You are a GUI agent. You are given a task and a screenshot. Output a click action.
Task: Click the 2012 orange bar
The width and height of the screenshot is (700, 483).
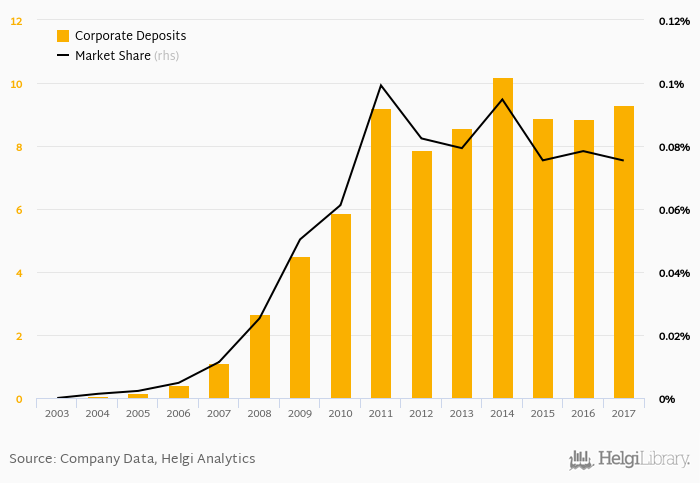click(x=421, y=275)
